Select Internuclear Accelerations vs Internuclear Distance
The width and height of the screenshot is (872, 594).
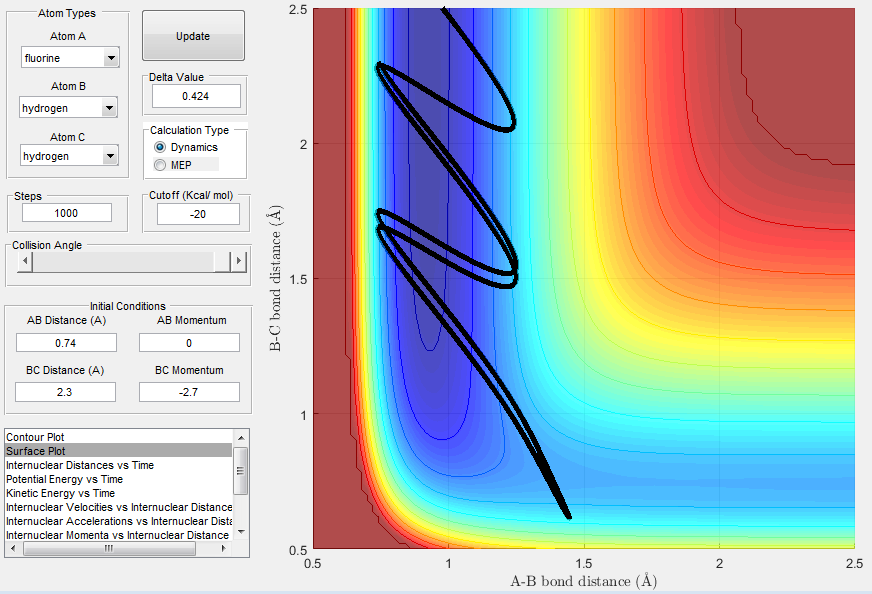[x=118, y=521]
